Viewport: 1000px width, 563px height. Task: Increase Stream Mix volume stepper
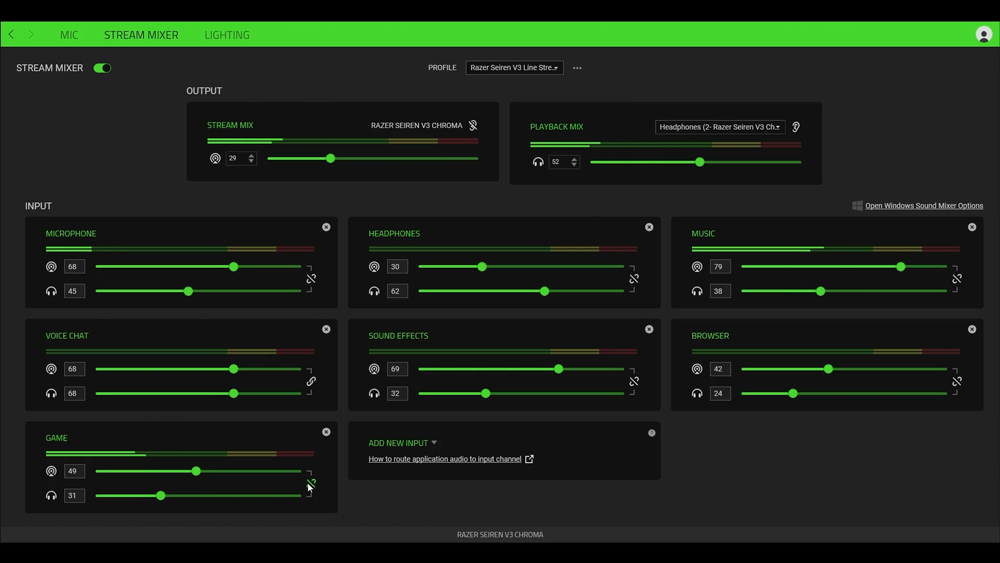(x=251, y=156)
